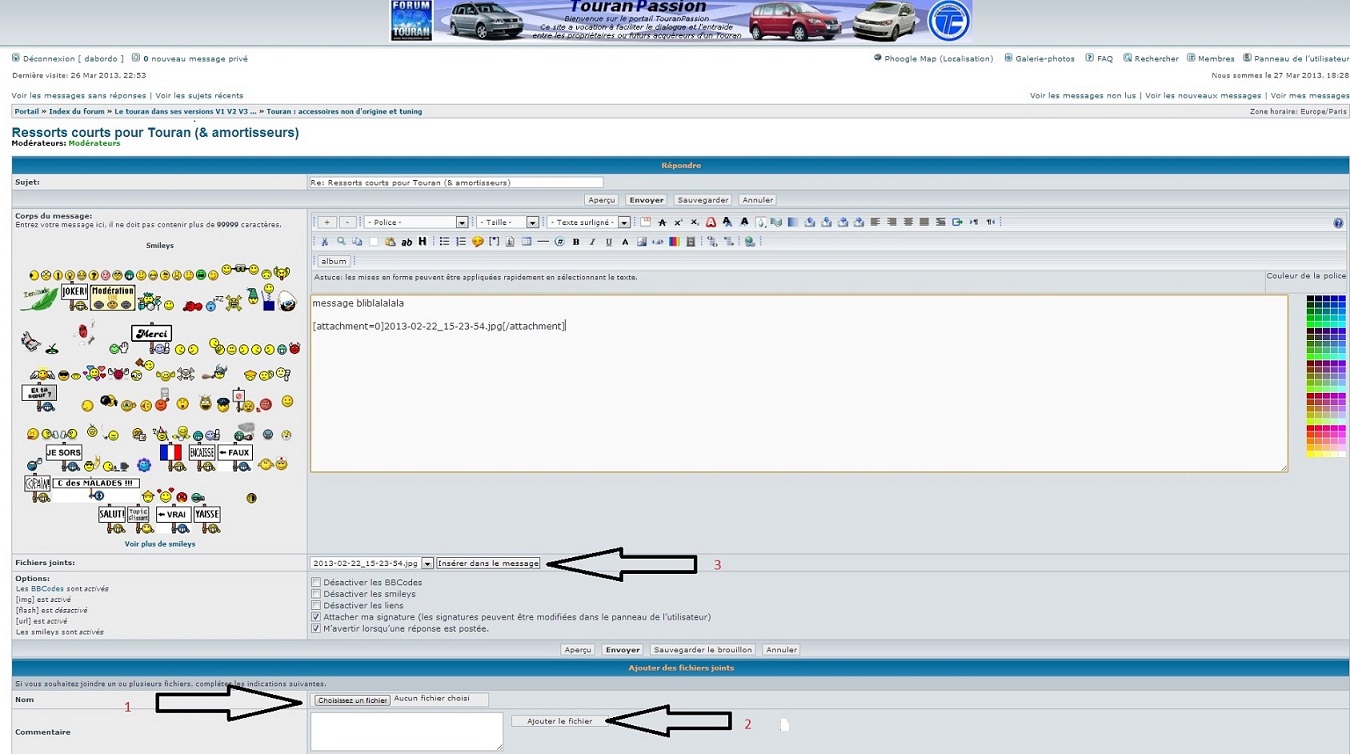Insert the JOKER sign smiley
Image resolution: width=1350 pixels, height=754 pixels.
(75, 292)
